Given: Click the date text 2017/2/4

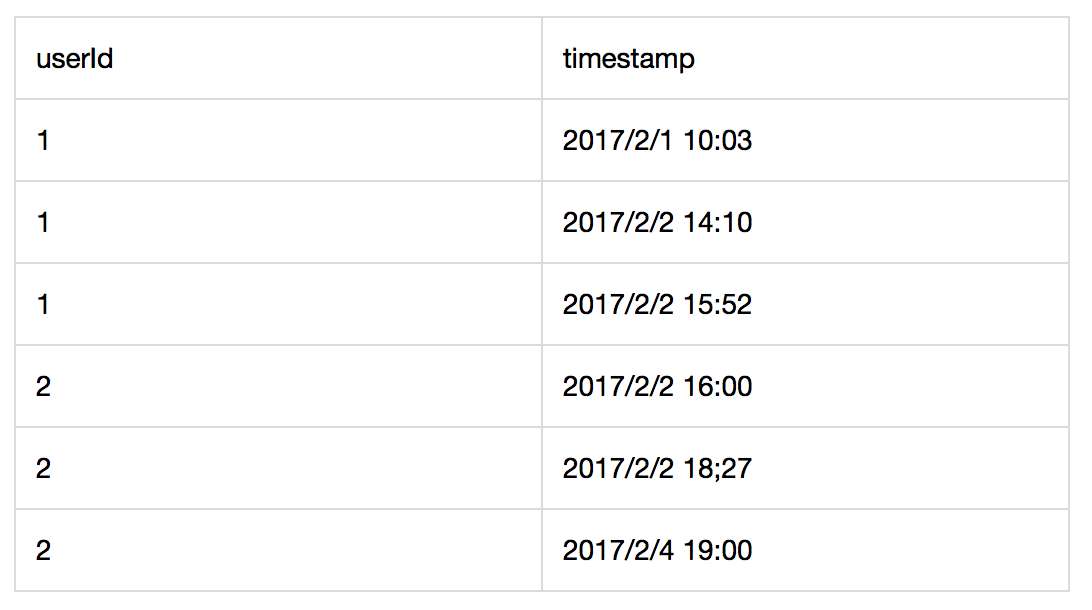Looking at the screenshot, I should pos(618,551).
